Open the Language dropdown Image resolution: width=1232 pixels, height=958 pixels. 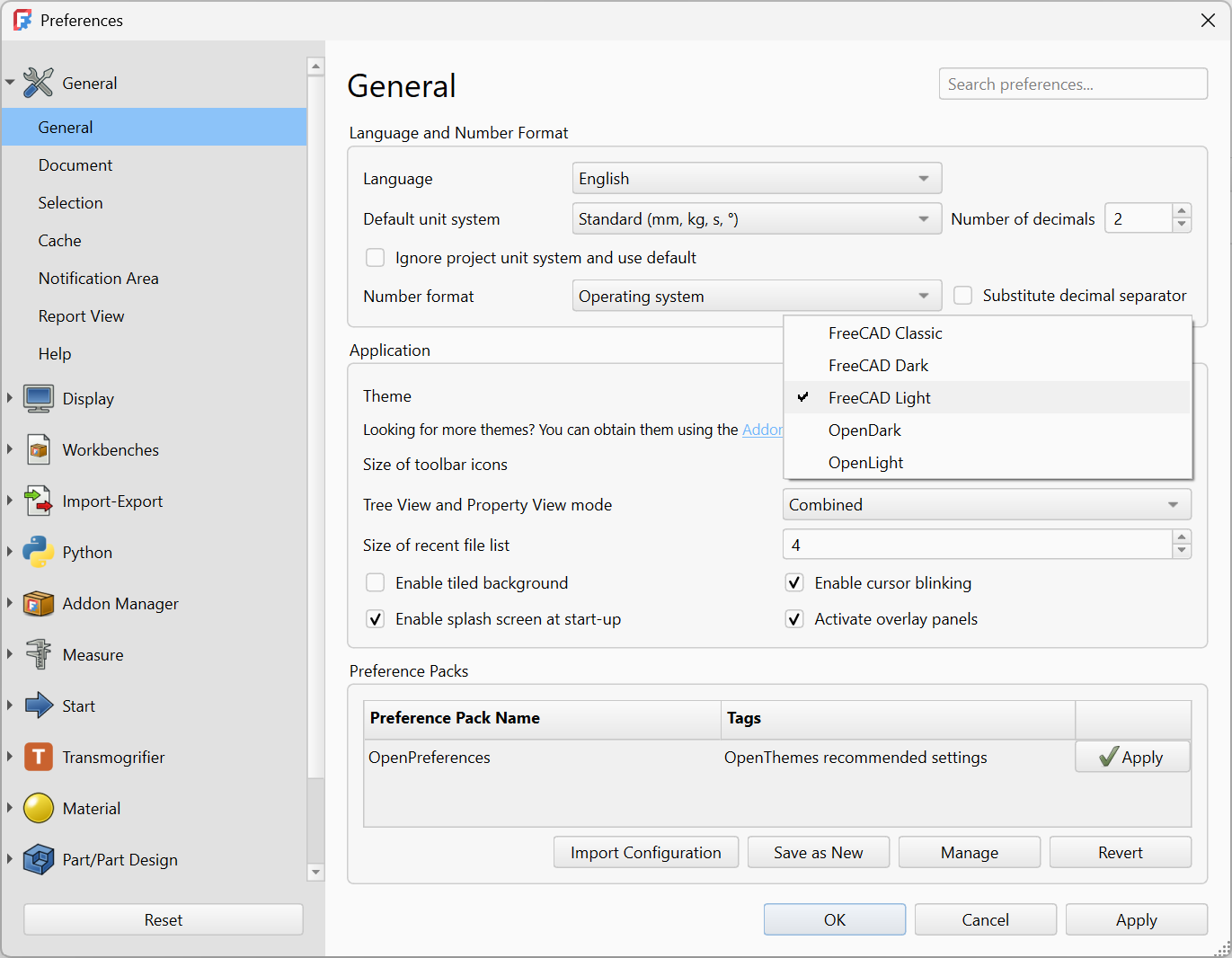click(757, 179)
